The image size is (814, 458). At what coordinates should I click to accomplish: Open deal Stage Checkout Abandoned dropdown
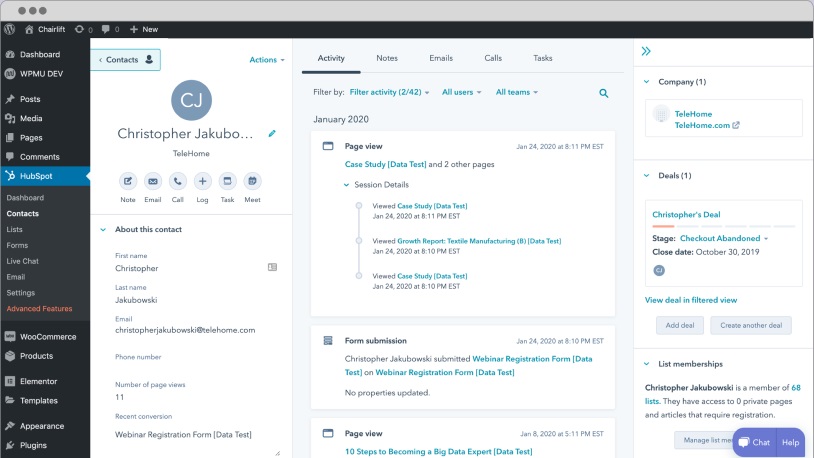coord(724,238)
